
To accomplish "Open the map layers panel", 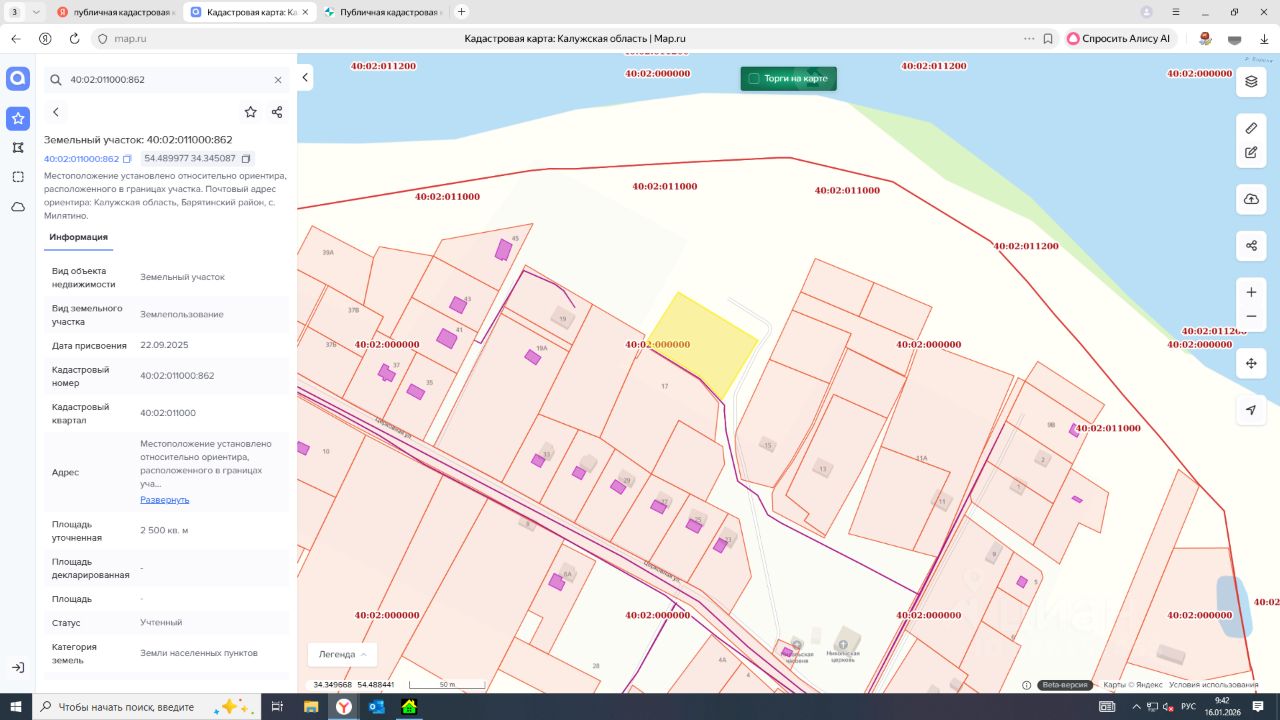I will pos(1251,82).
